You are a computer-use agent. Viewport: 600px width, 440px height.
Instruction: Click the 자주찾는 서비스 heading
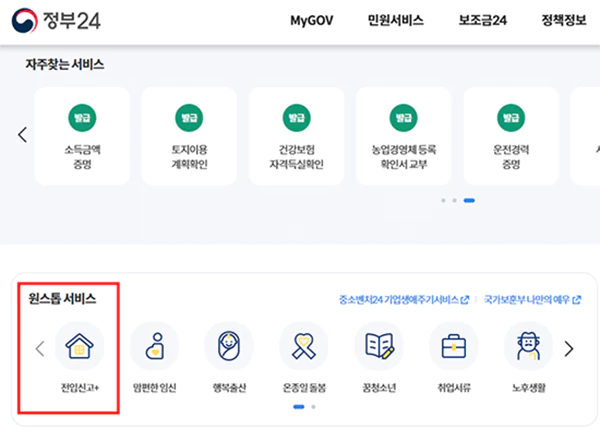coord(65,64)
